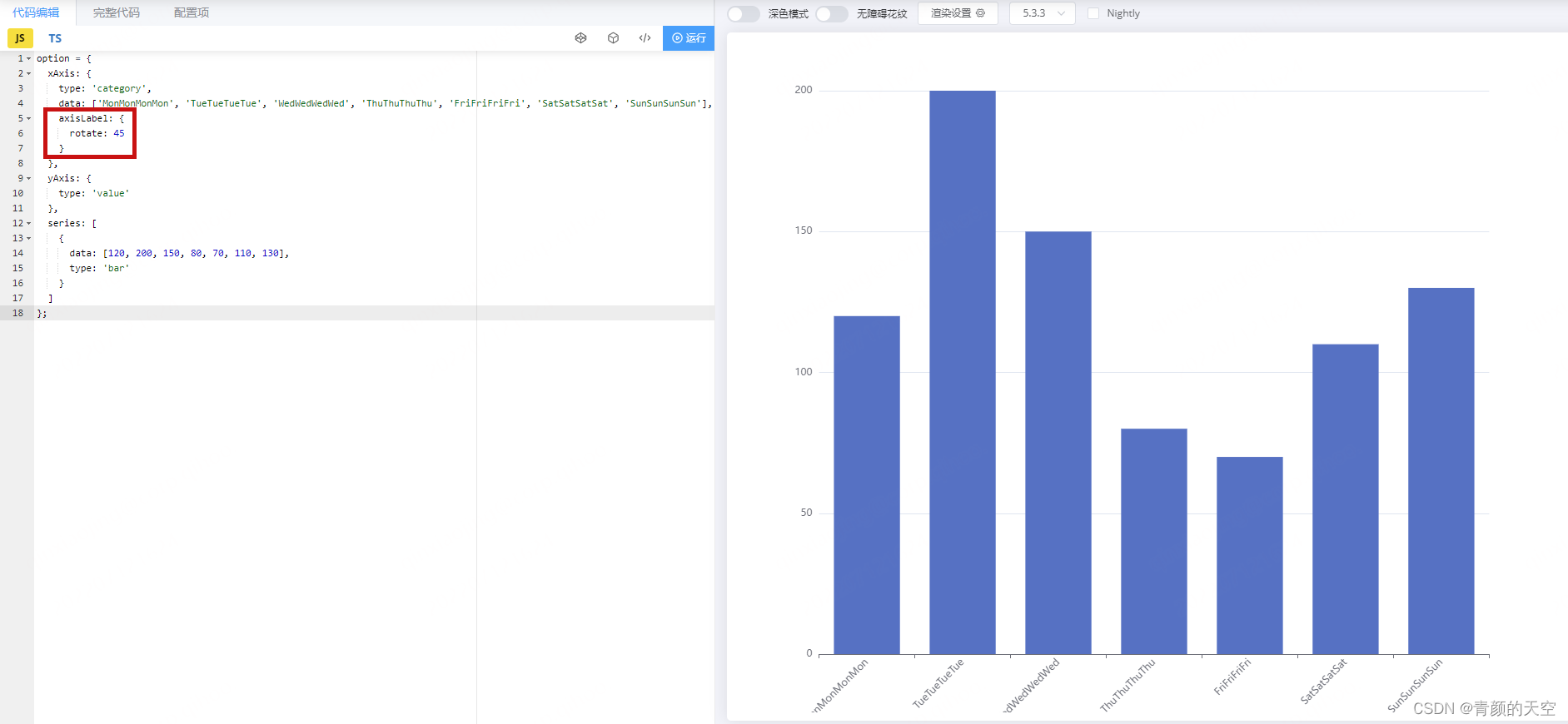Click the FriFriFriFri bar
1568x724 pixels.
point(1250,556)
